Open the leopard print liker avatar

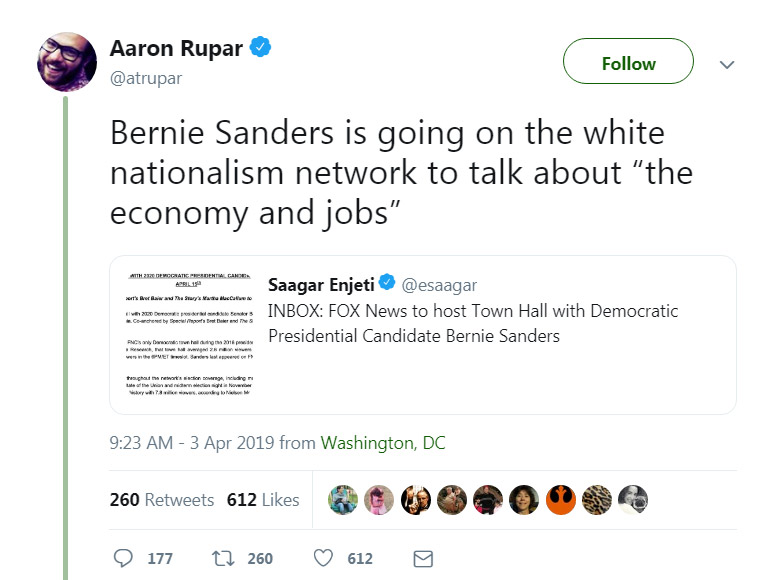(x=597, y=499)
